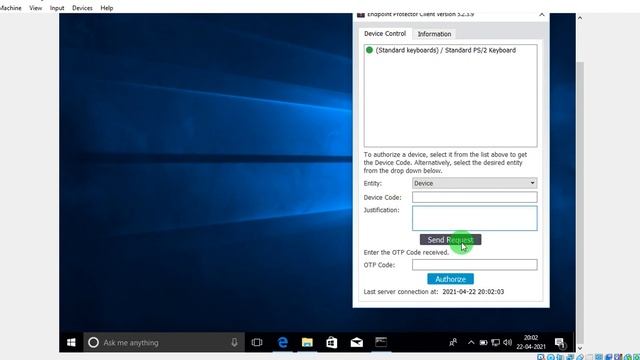Click the Ask me anything search box
This screenshot has height=360, width=640.
pyautogui.click(x=164, y=342)
